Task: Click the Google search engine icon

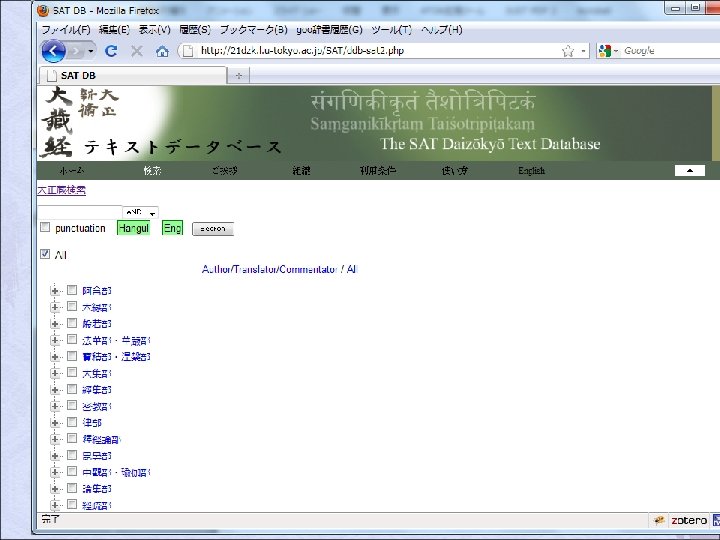Action: click(605, 51)
